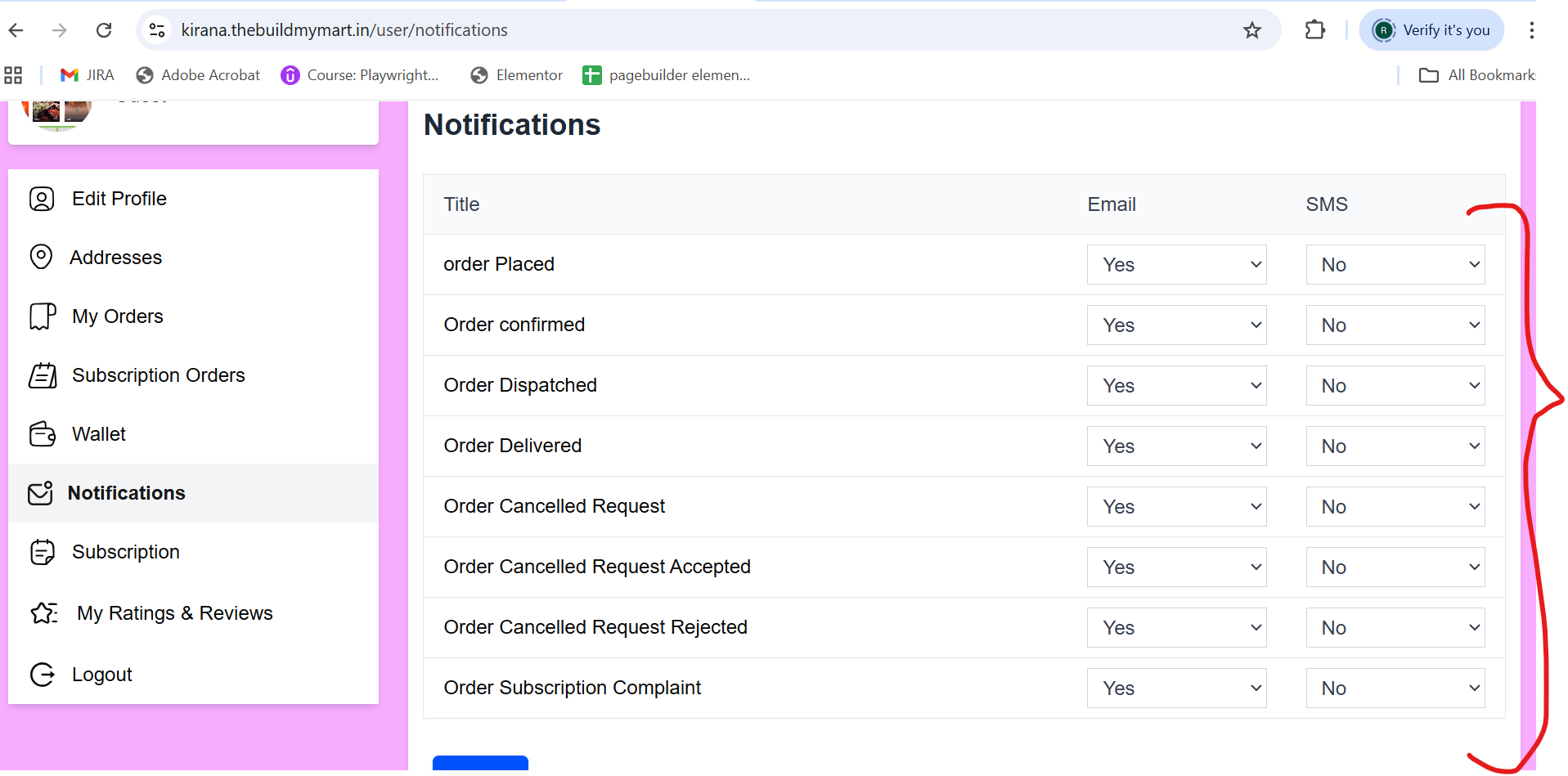The image size is (1568, 776).
Task: Click the star icon for Ratings & Reviews
Action: (x=44, y=613)
